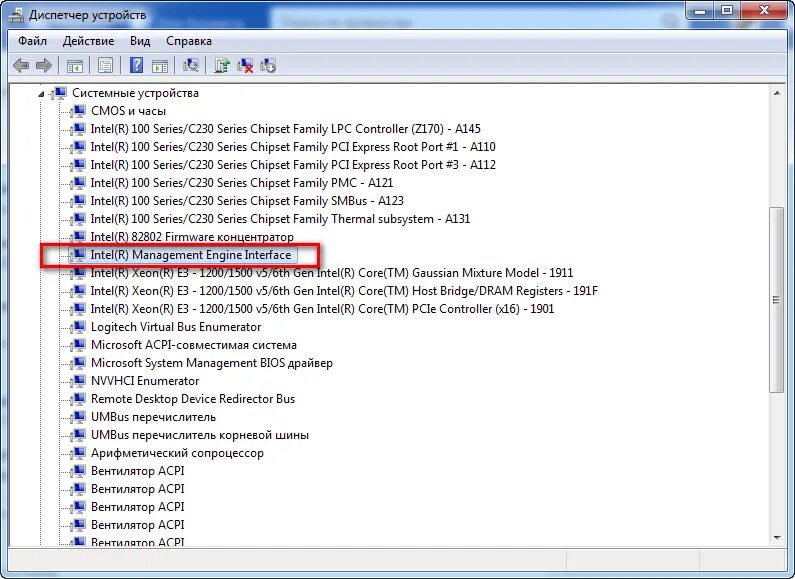Toggle the show/hide console tree toolbar icon
This screenshot has width=795, height=579.
click(75, 65)
